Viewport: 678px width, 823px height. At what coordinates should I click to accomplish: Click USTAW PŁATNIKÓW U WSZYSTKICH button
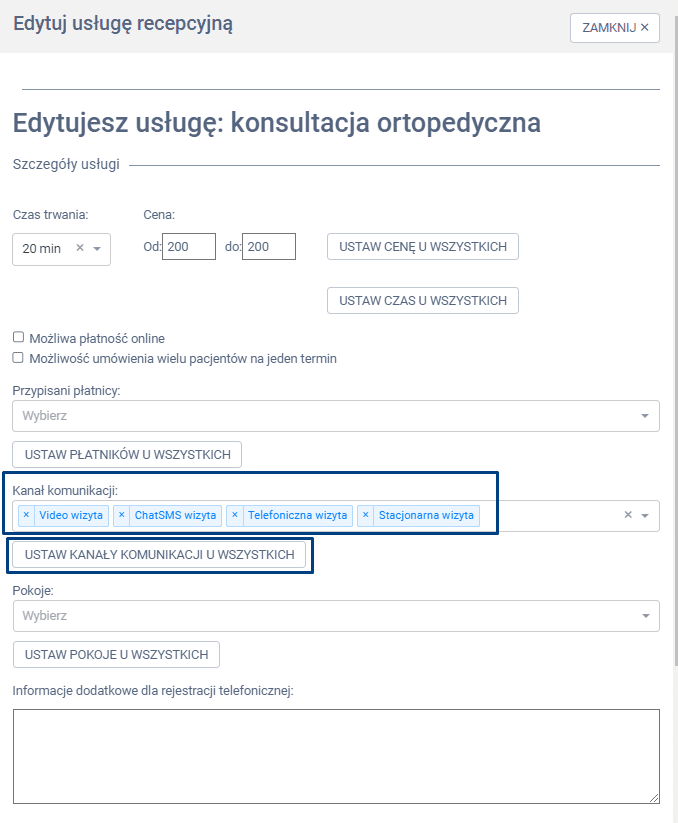pyautogui.click(x=127, y=455)
